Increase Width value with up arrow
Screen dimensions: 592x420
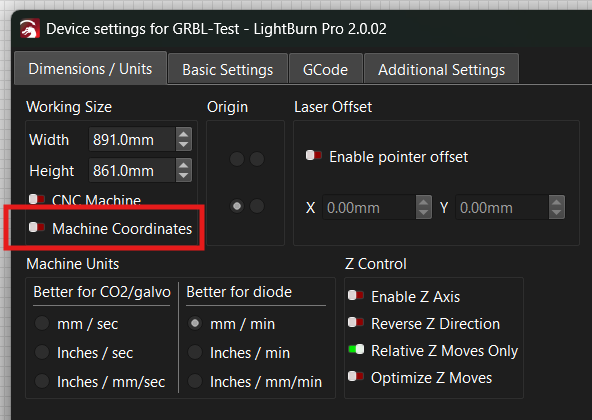coord(183,134)
